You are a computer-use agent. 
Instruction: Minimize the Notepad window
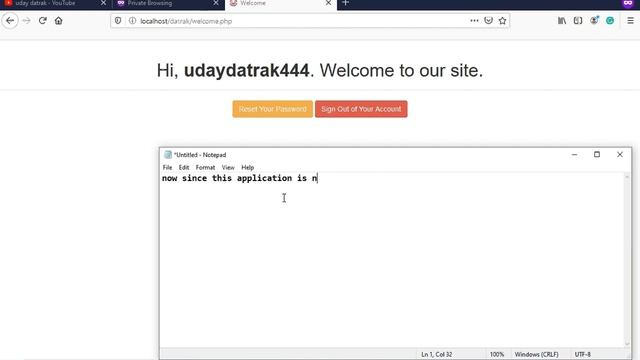(574, 155)
